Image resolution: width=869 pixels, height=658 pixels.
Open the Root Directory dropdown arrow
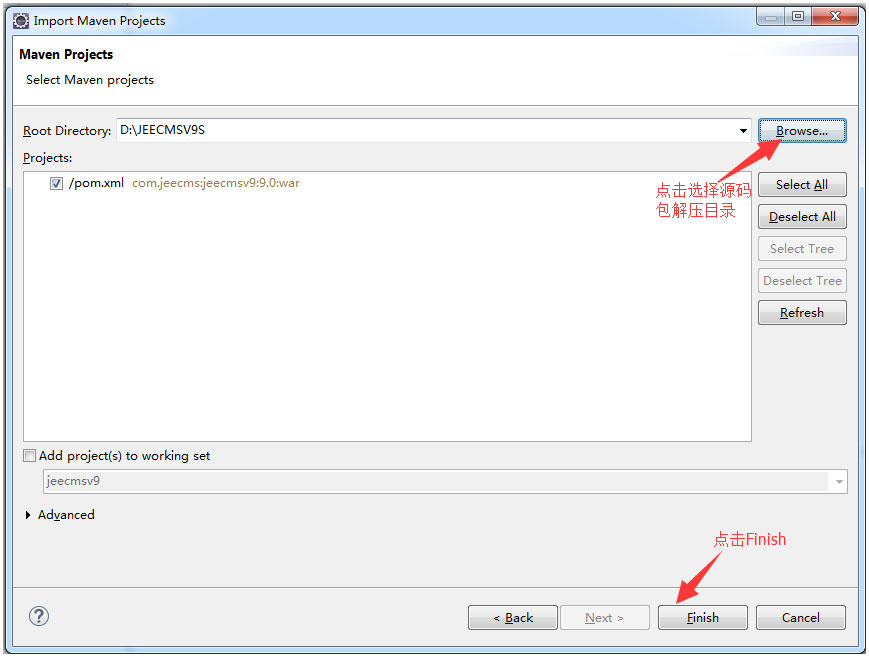tap(743, 131)
